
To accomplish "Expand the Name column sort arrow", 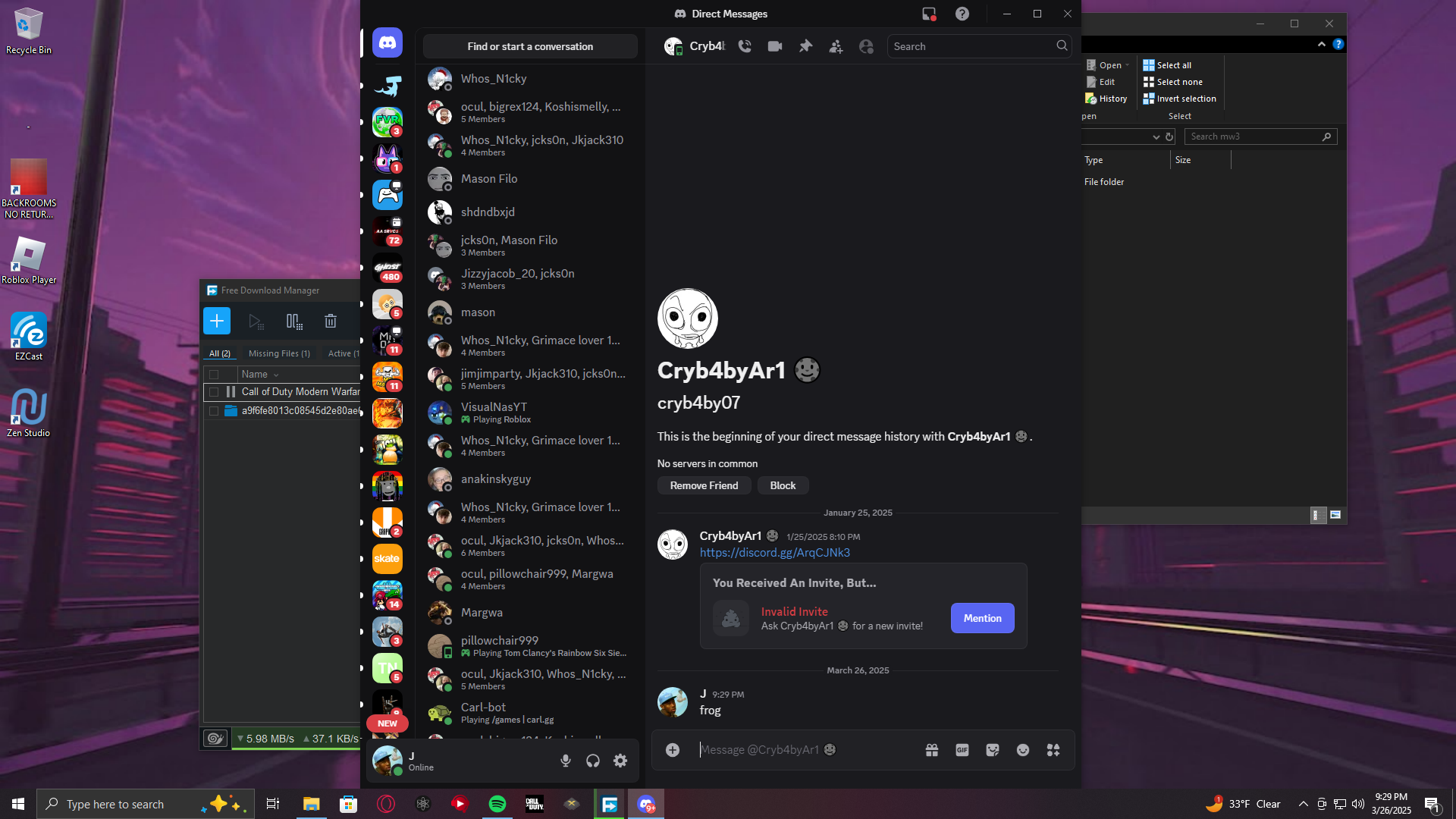I will pos(276,375).
